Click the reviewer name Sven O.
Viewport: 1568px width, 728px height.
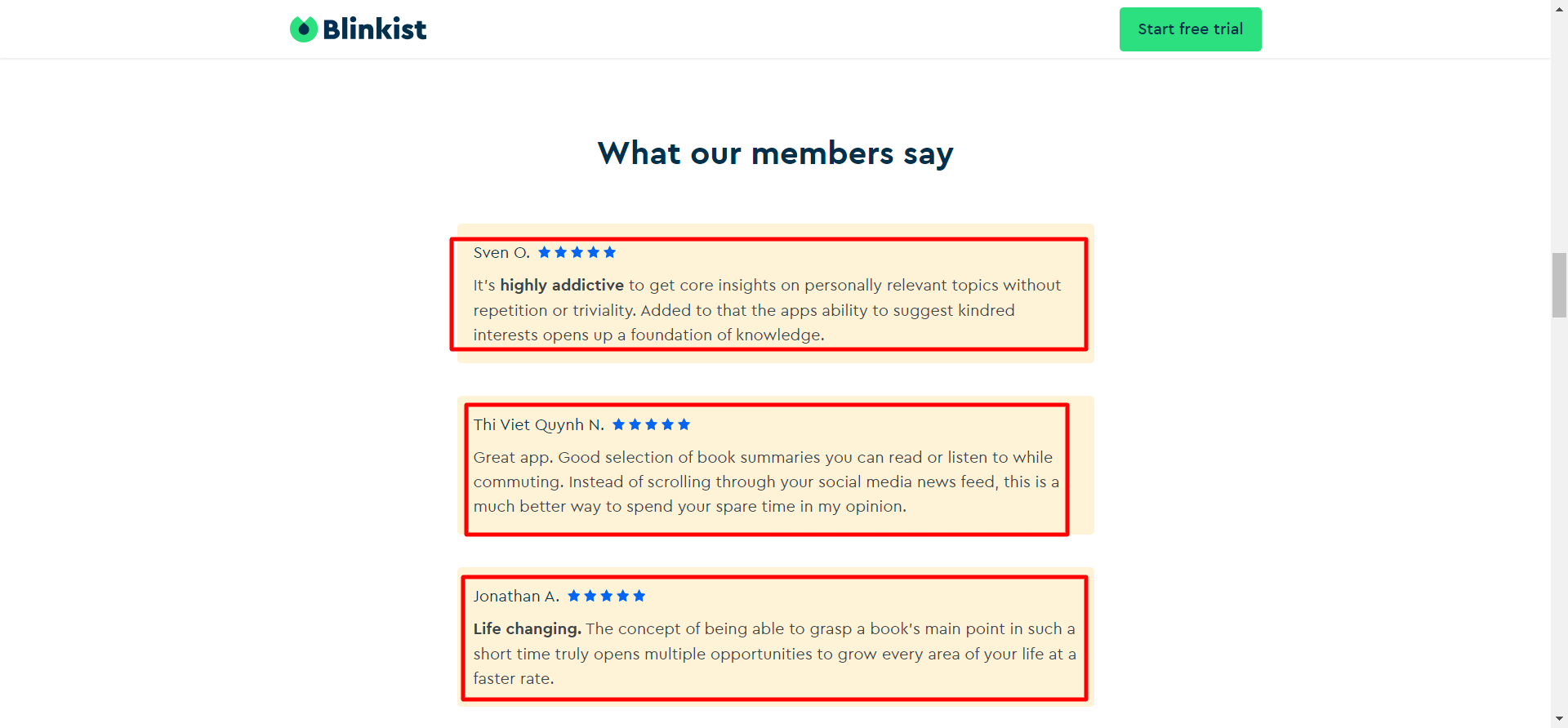pos(501,253)
